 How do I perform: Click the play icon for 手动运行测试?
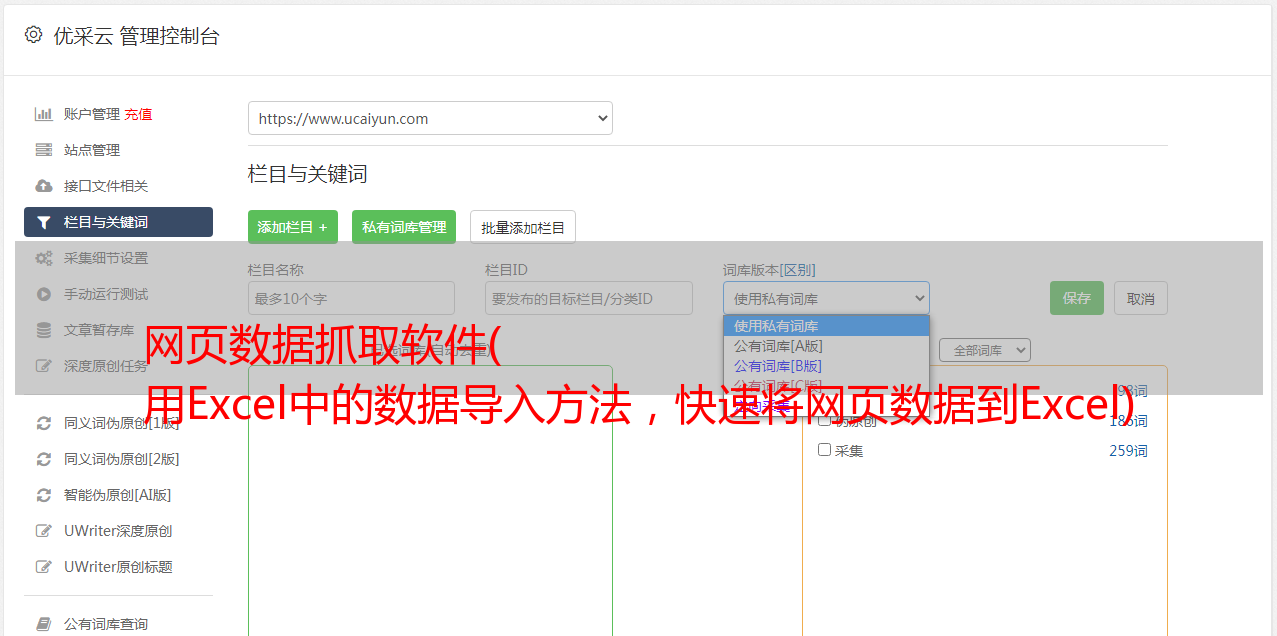coord(44,294)
